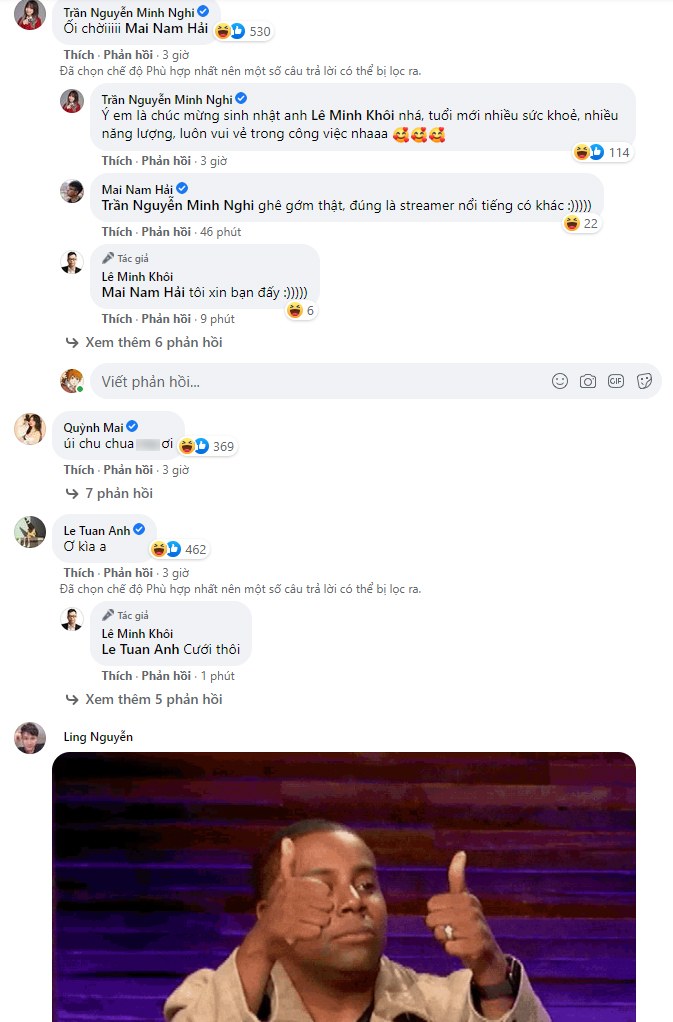Open Mai Nam Hải's profile picture
The height and width of the screenshot is (1022, 673).
coord(71,191)
